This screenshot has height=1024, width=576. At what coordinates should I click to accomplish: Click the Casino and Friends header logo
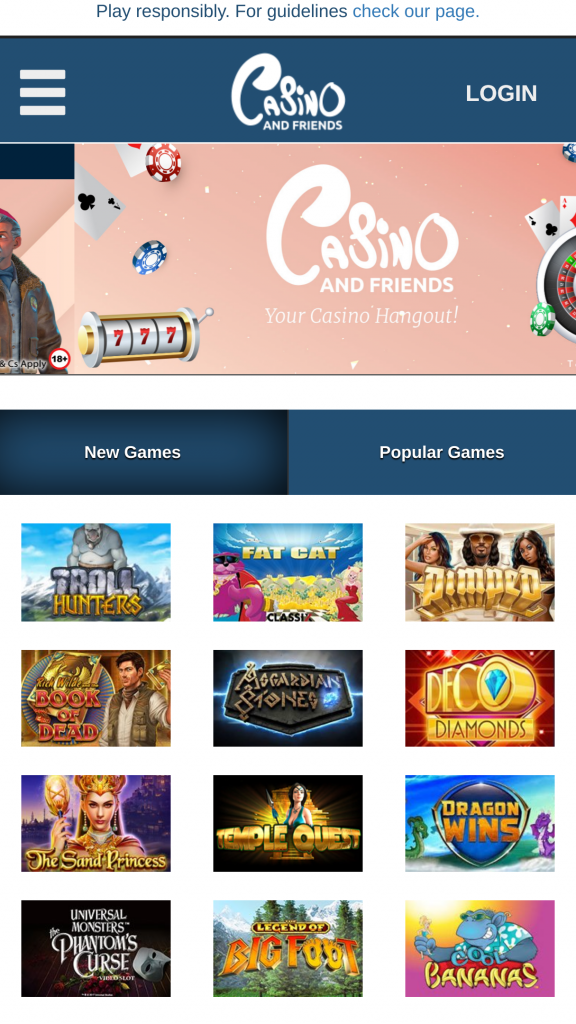click(288, 91)
